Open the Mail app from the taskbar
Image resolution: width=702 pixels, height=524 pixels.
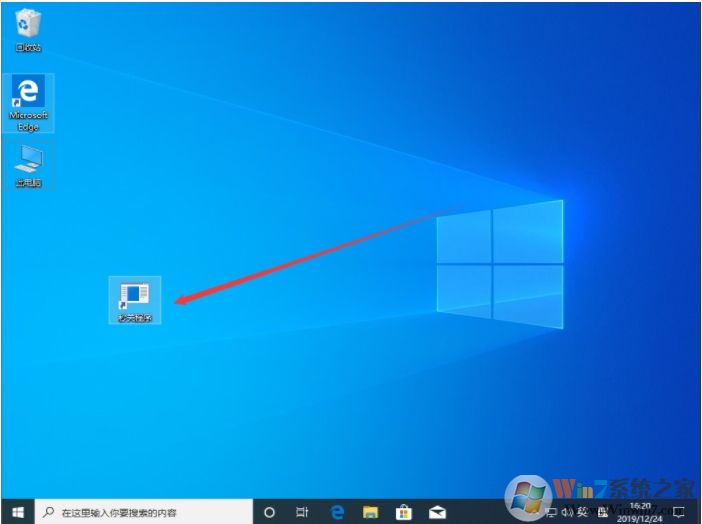coord(437,512)
